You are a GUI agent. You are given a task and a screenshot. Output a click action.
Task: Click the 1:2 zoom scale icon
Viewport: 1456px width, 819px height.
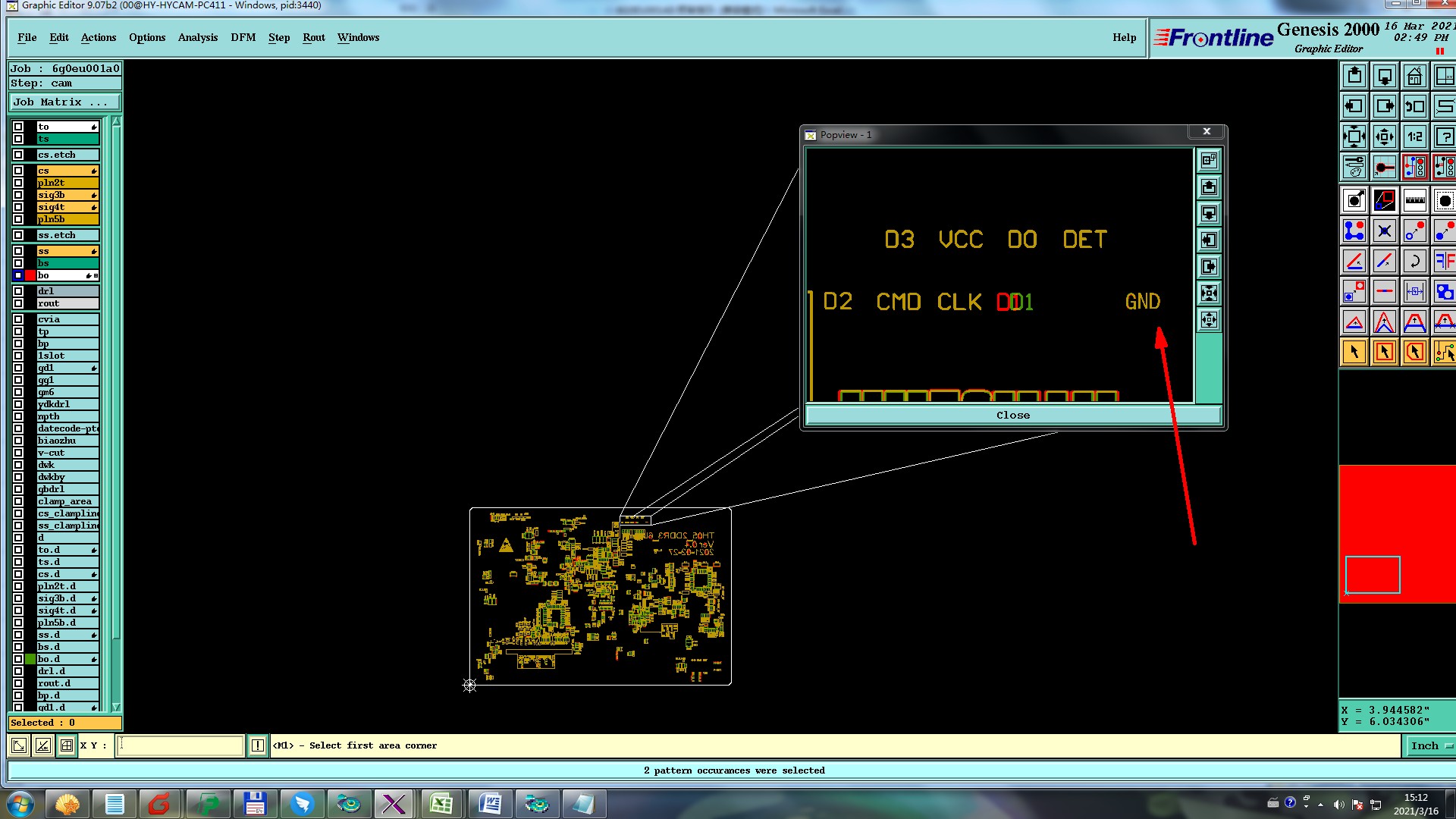1414,136
